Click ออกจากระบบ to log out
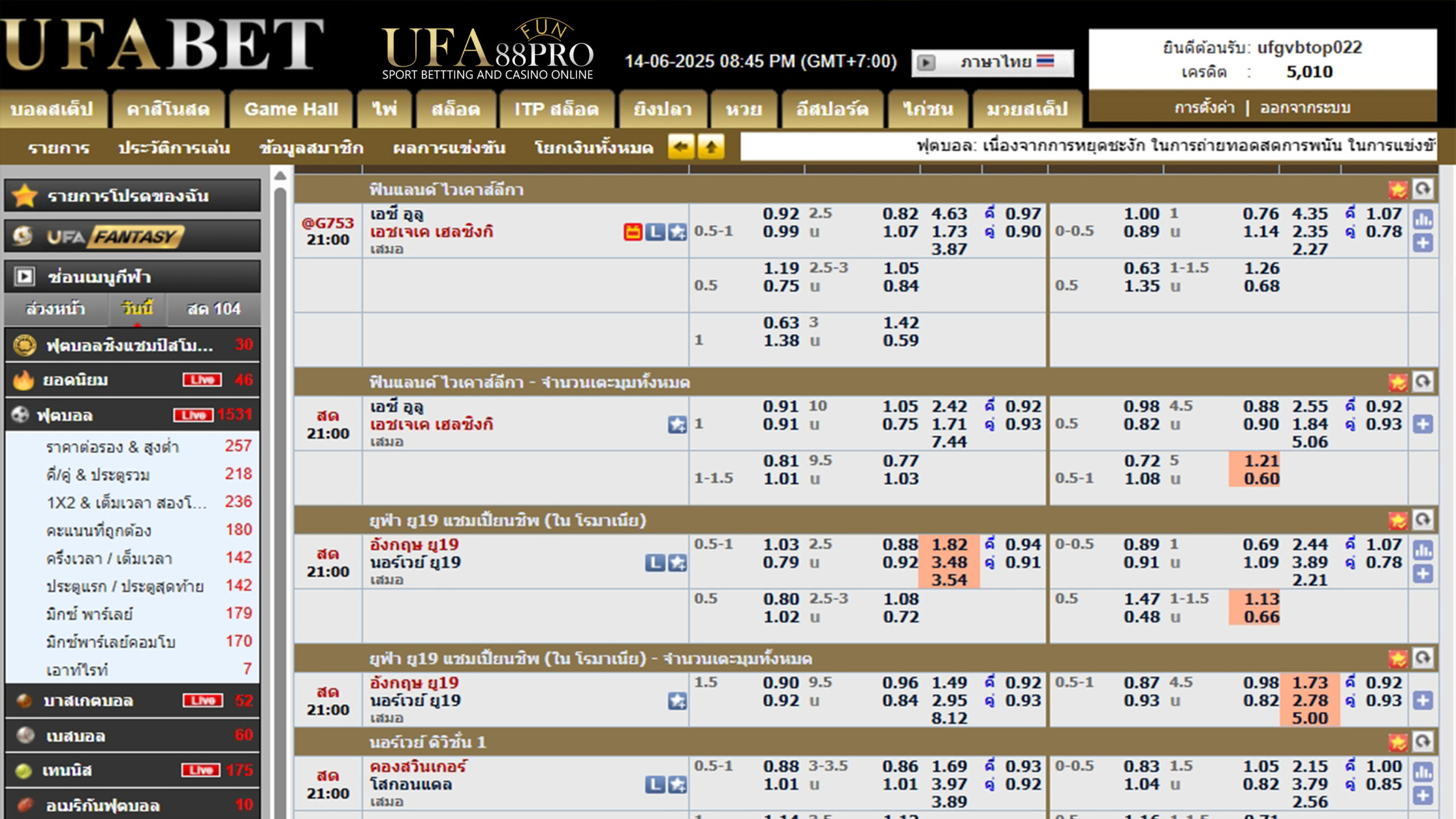 (x=1305, y=107)
